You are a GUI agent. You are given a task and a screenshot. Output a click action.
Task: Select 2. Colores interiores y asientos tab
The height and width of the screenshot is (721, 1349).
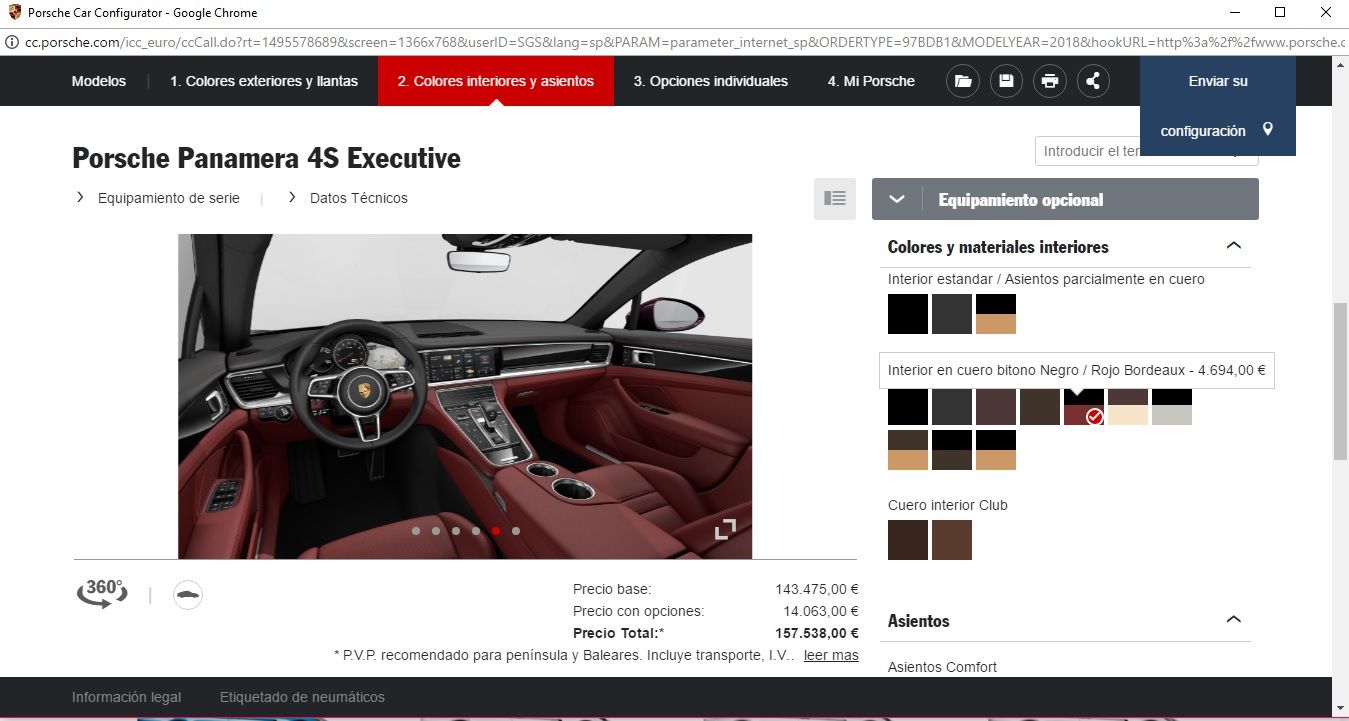(496, 81)
